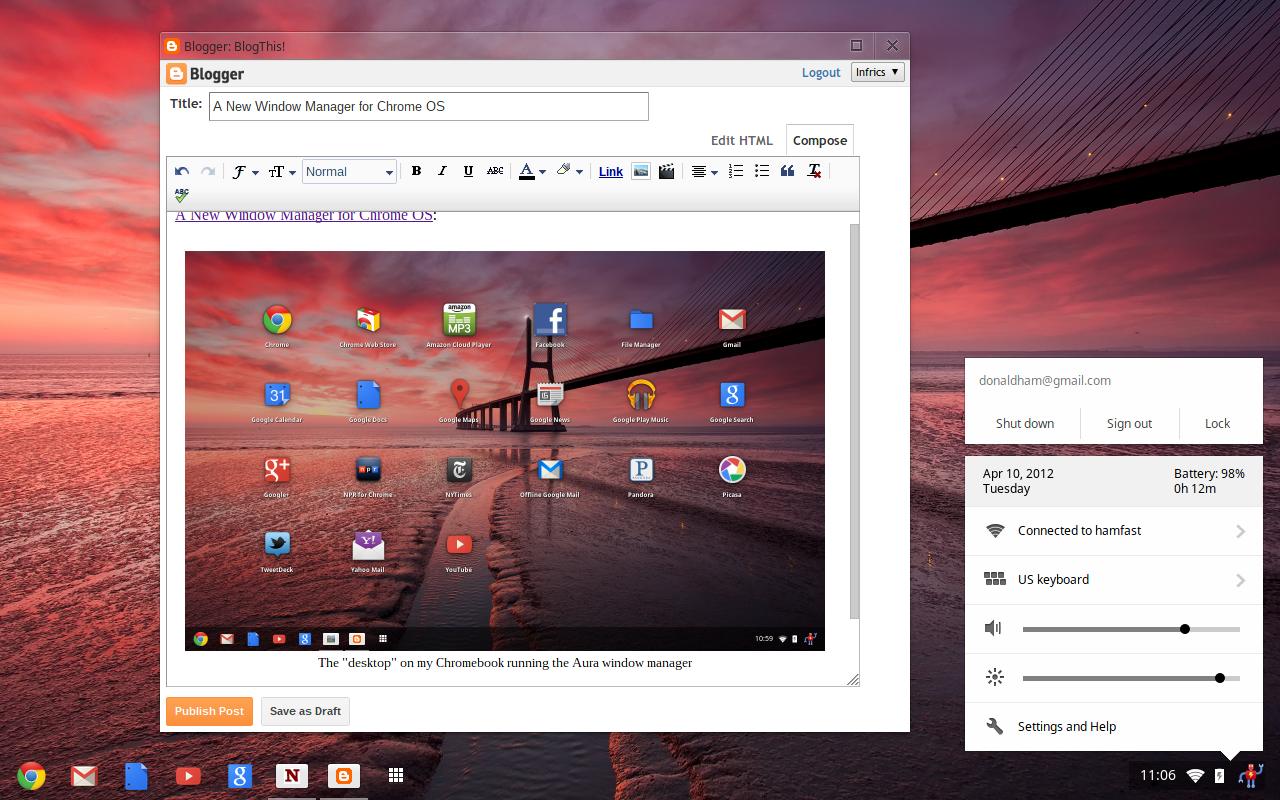Log out of Blogger
Image resolution: width=1280 pixels, height=800 pixels.
click(820, 72)
